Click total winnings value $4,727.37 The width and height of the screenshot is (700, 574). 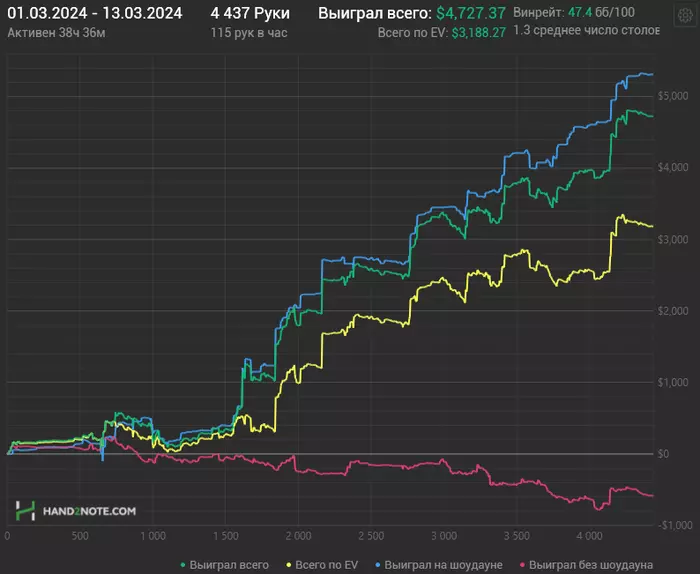click(471, 13)
